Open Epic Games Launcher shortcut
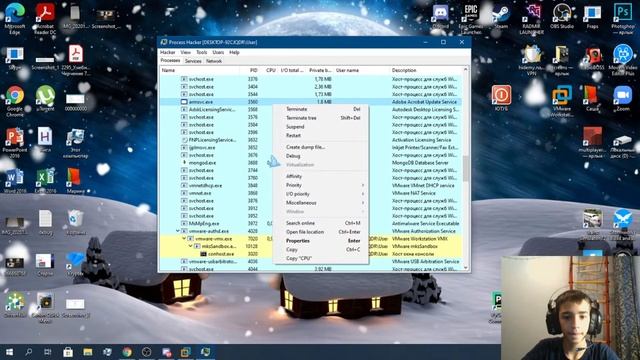The image size is (640, 360). 470,18
